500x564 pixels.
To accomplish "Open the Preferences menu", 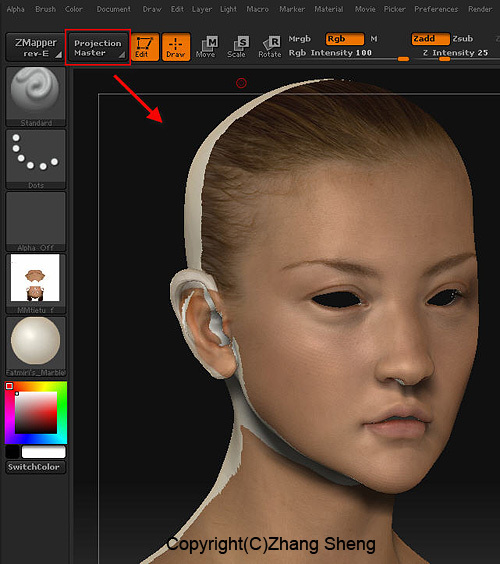I will point(436,9).
